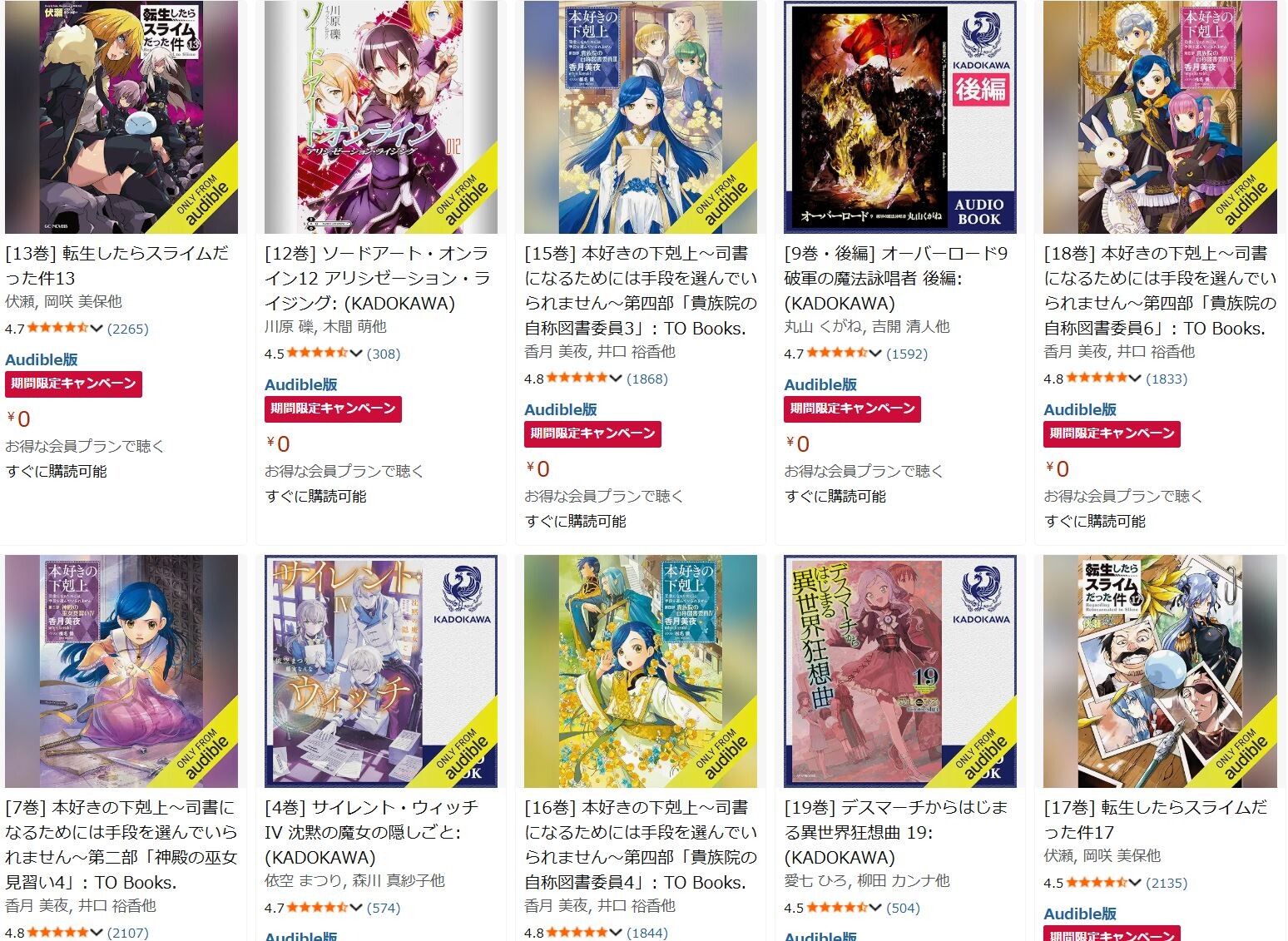Open the ソードアート・オンライン12 cover thumbnail
This screenshot has width=1288, height=941.
[381, 116]
